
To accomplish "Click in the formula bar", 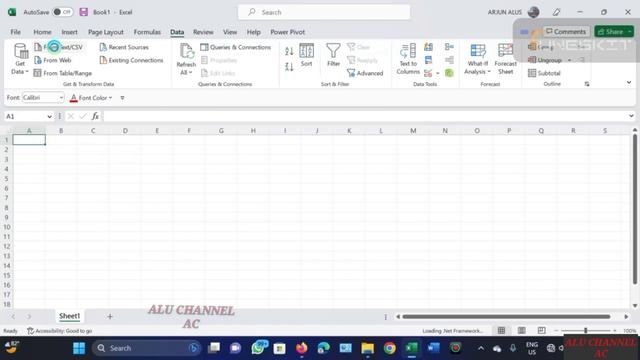I will [365, 116].
